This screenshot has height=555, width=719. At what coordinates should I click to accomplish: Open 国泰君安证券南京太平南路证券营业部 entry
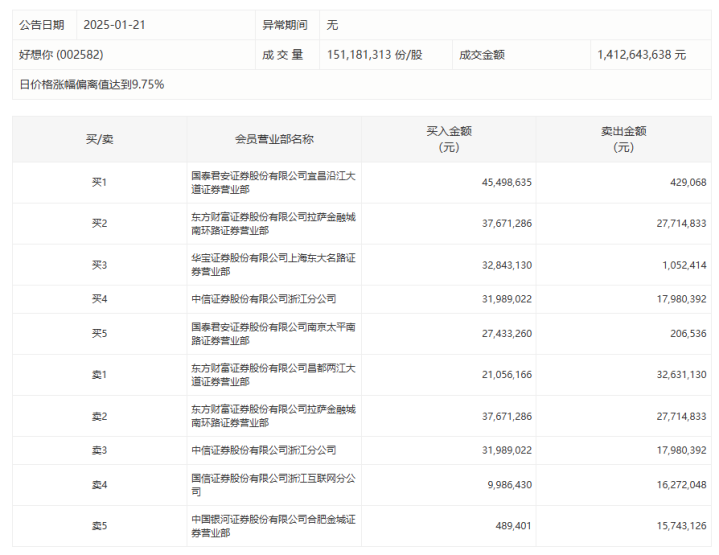click(273, 333)
